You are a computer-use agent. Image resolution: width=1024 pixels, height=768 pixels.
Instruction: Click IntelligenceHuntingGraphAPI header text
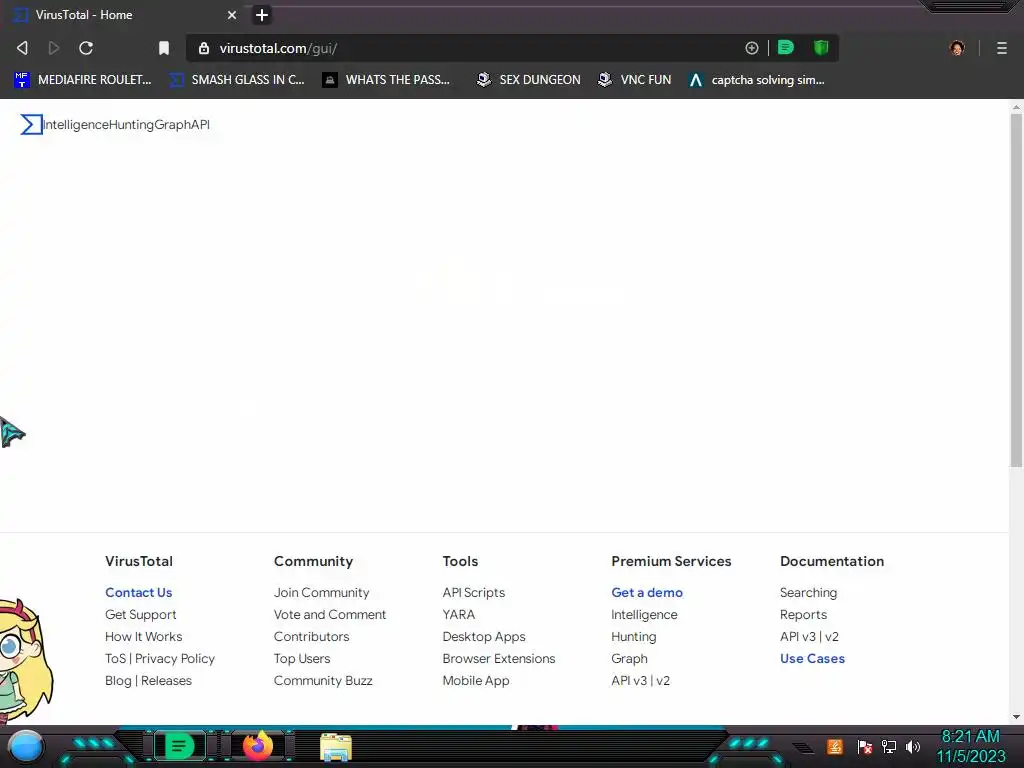point(127,125)
